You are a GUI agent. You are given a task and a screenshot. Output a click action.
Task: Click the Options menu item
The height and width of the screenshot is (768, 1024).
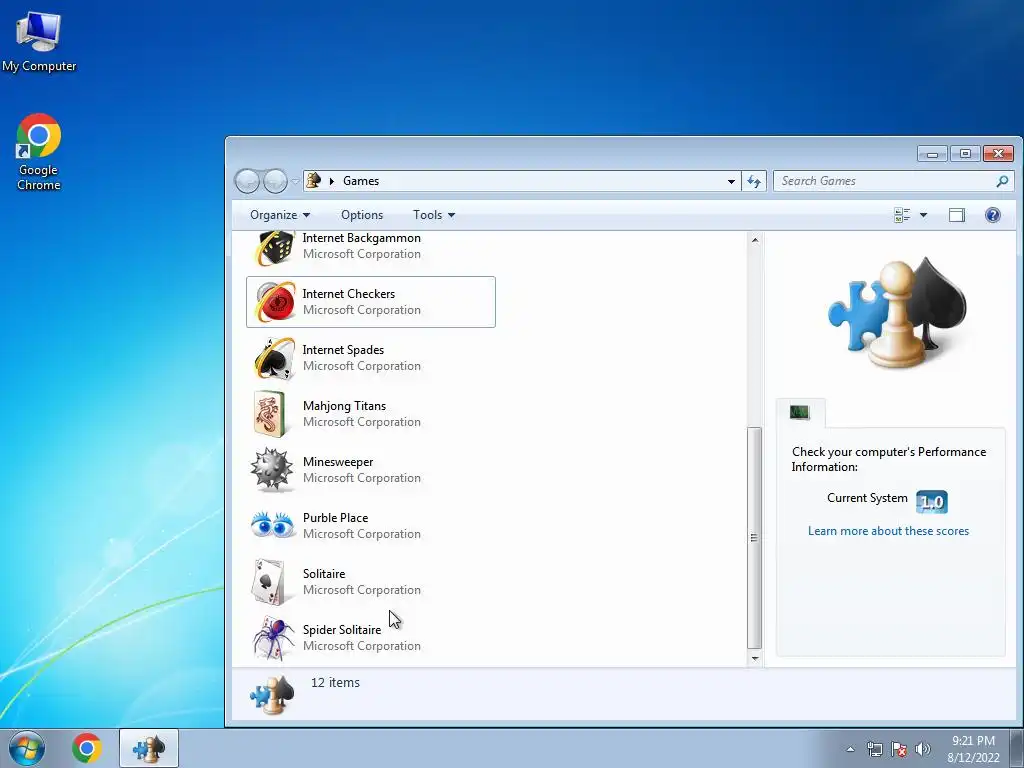point(362,215)
